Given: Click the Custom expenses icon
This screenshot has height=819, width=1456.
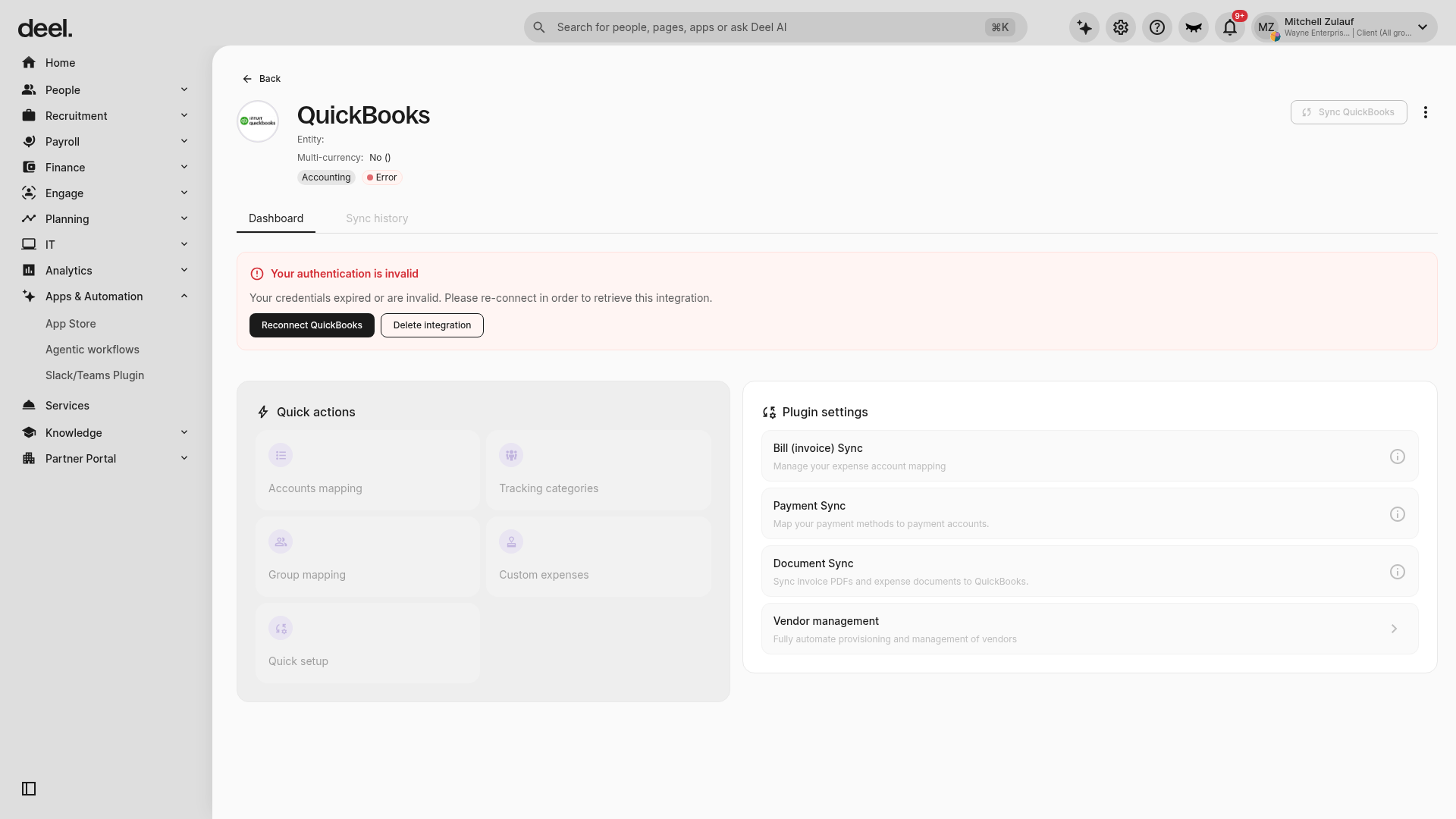Looking at the screenshot, I should point(511,541).
